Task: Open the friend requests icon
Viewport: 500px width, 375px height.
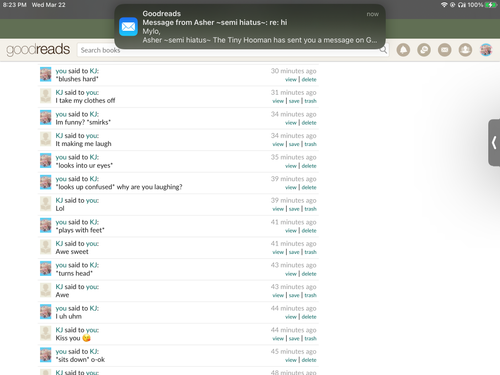Action: pyautogui.click(x=465, y=50)
